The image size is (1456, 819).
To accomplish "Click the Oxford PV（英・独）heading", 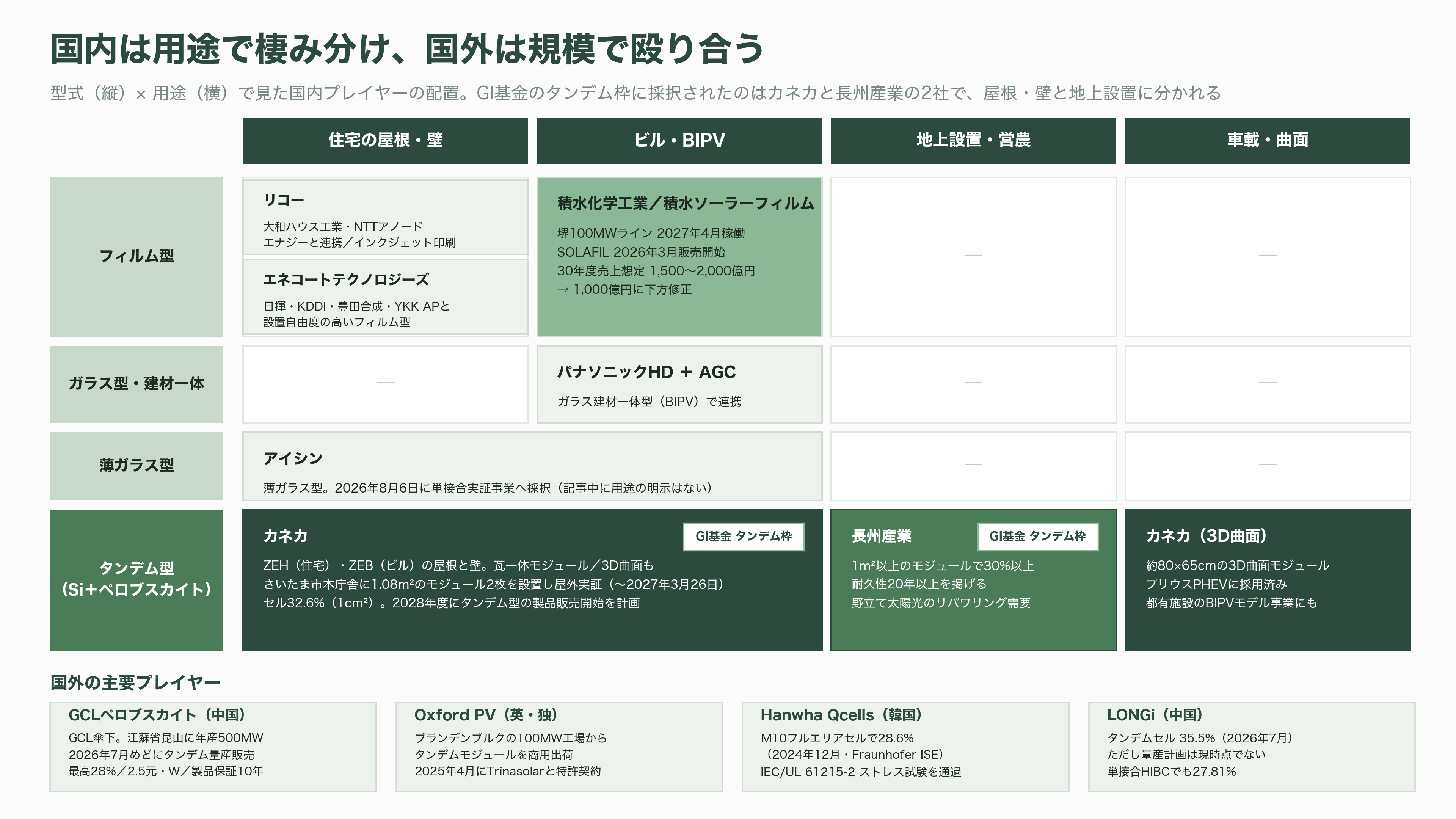I will pyautogui.click(x=486, y=715).
